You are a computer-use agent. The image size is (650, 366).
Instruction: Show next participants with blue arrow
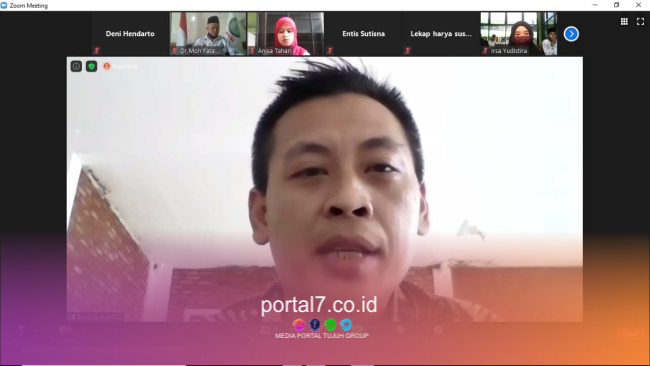tap(571, 34)
